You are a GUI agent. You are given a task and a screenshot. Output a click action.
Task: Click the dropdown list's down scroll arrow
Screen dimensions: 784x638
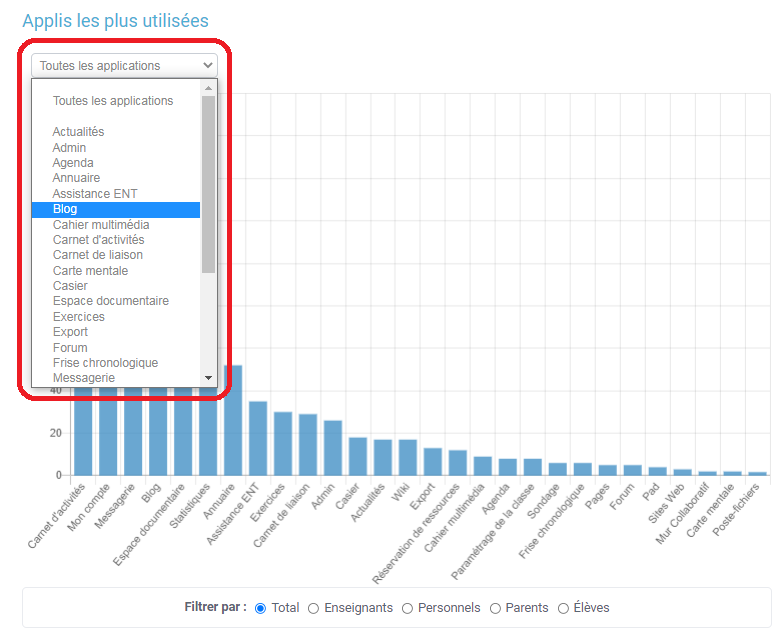[208, 378]
